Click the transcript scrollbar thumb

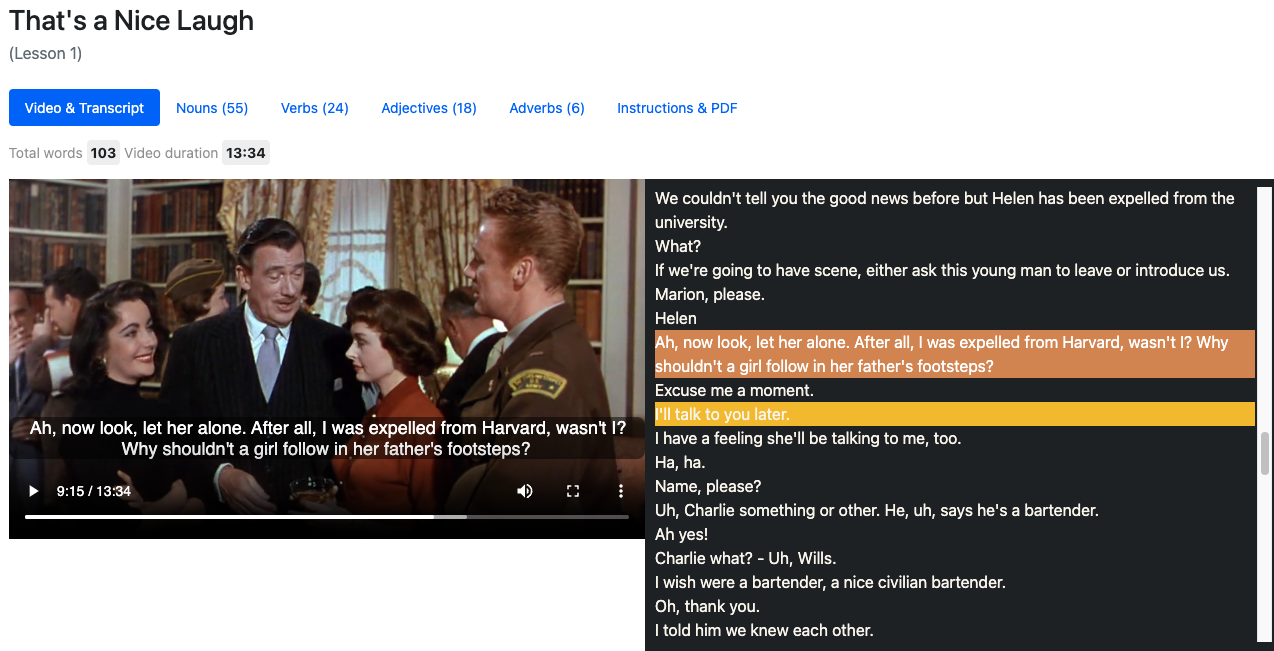point(1265,453)
